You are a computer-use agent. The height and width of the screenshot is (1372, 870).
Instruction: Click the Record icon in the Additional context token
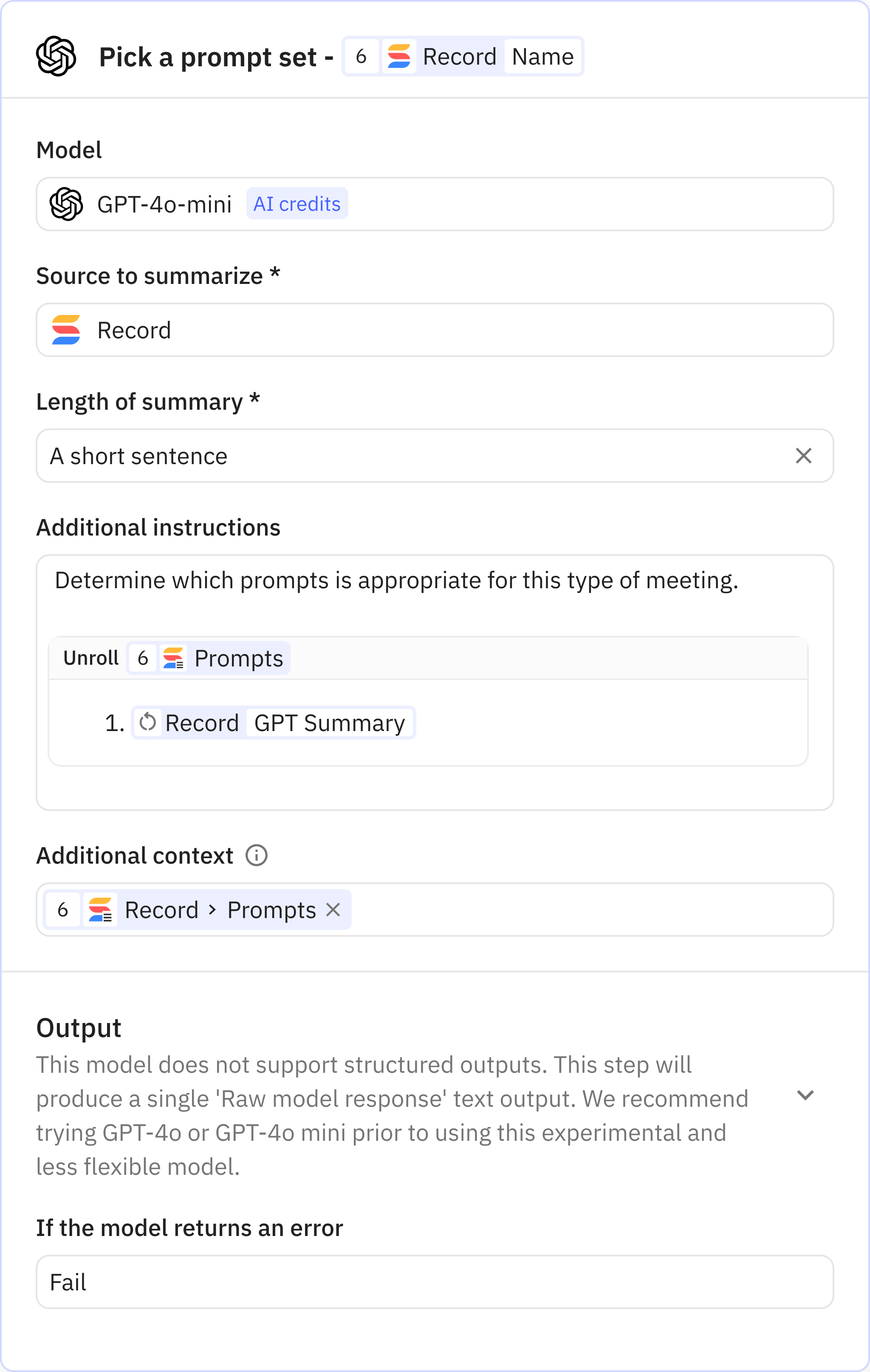coord(100,909)
